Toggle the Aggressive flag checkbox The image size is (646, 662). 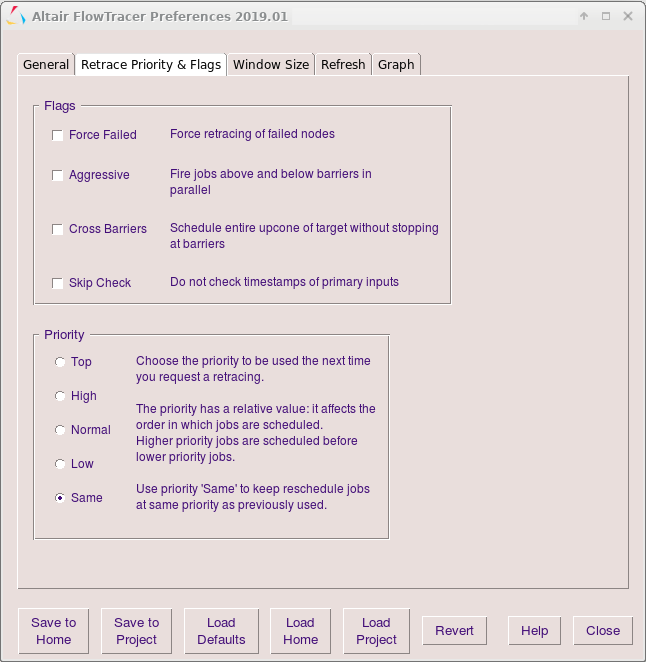point(58,175)
